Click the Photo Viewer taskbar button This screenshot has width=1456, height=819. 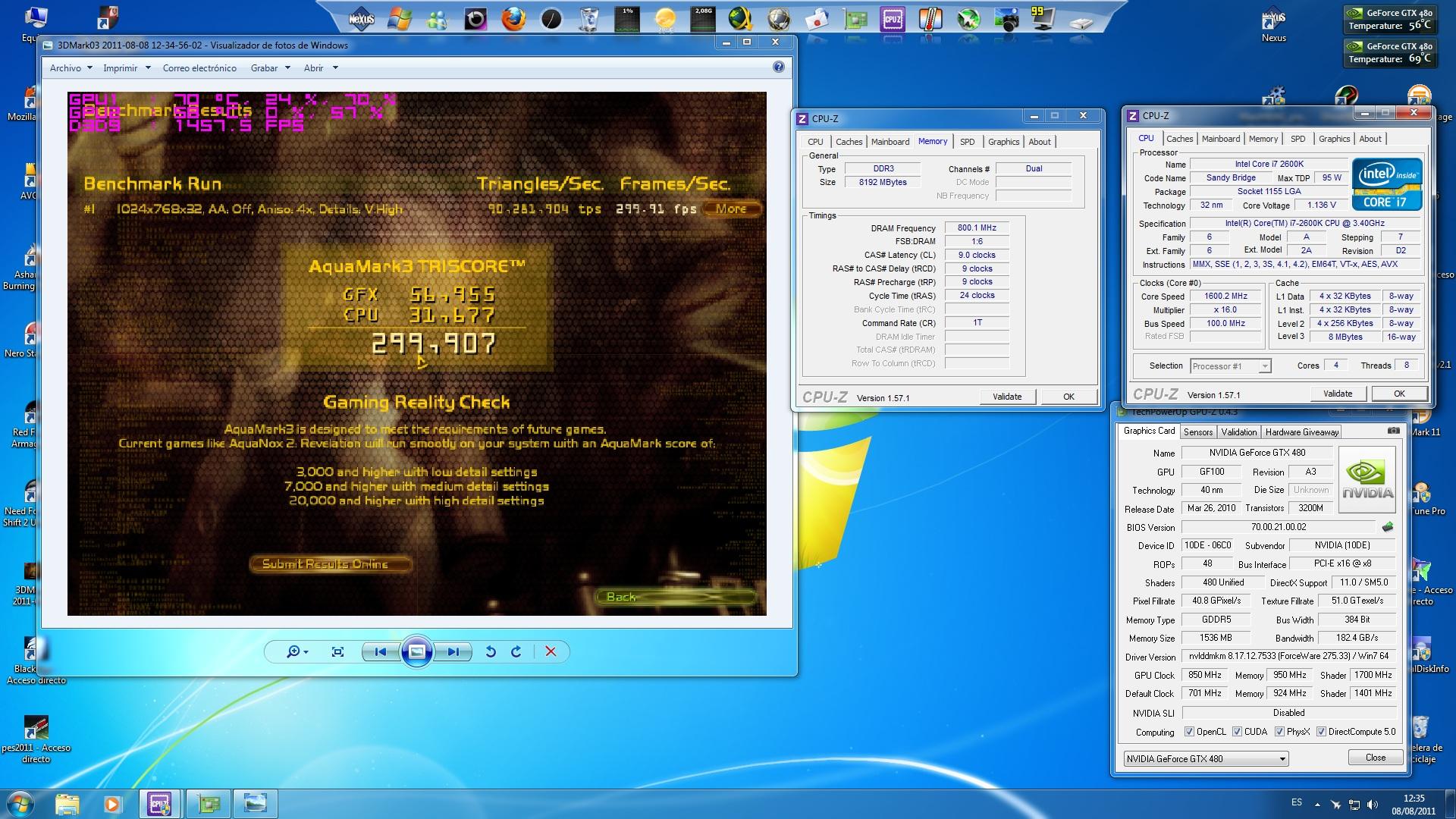256,803
